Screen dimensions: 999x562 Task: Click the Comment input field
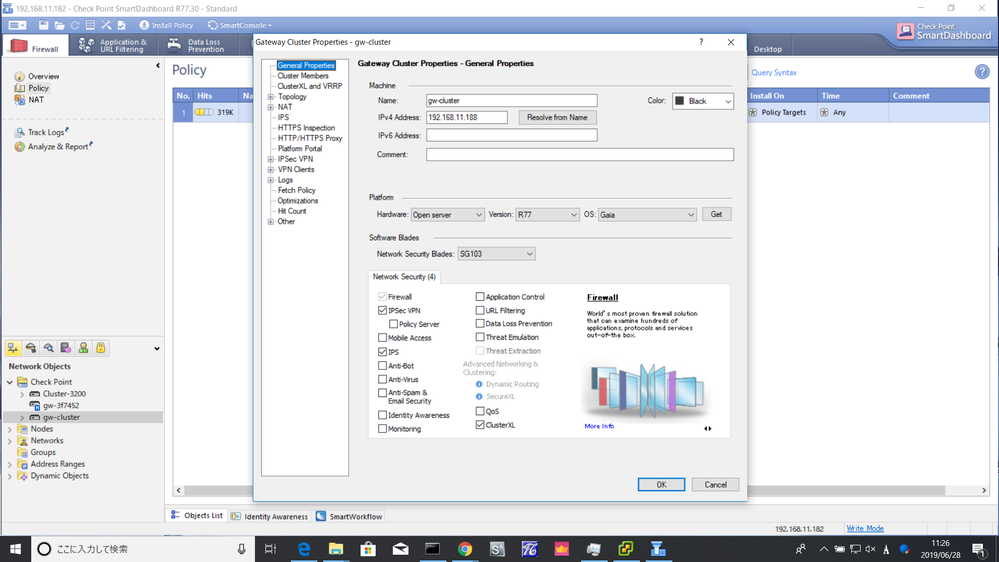coord(580,154)
